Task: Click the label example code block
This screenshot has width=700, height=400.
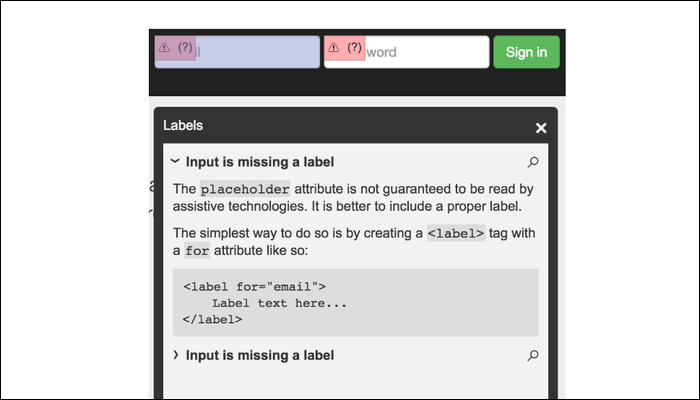Action: click(x=355, y=302)
